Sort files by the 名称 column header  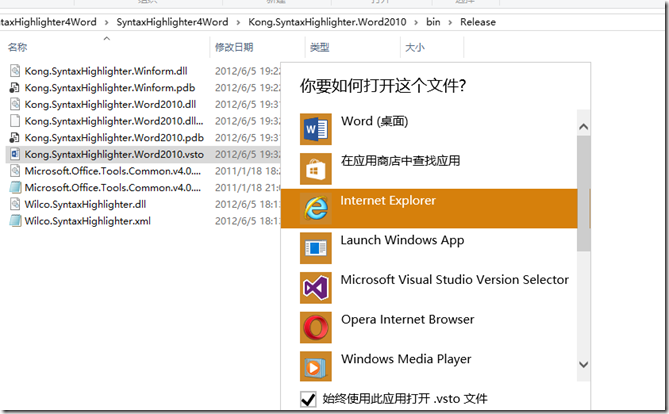pyautogui.click(x=17, y=47)
